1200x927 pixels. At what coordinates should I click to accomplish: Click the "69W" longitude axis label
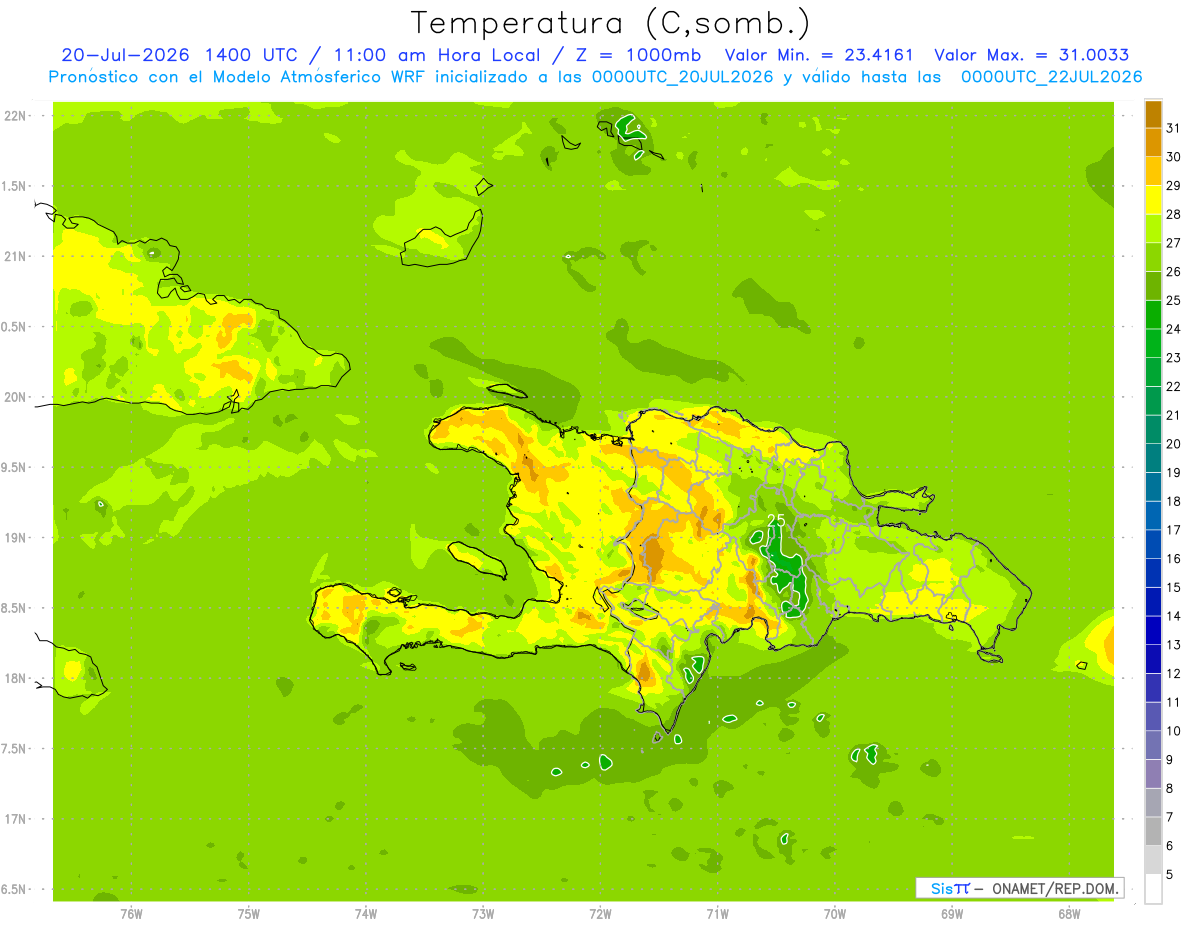(952, 913)
